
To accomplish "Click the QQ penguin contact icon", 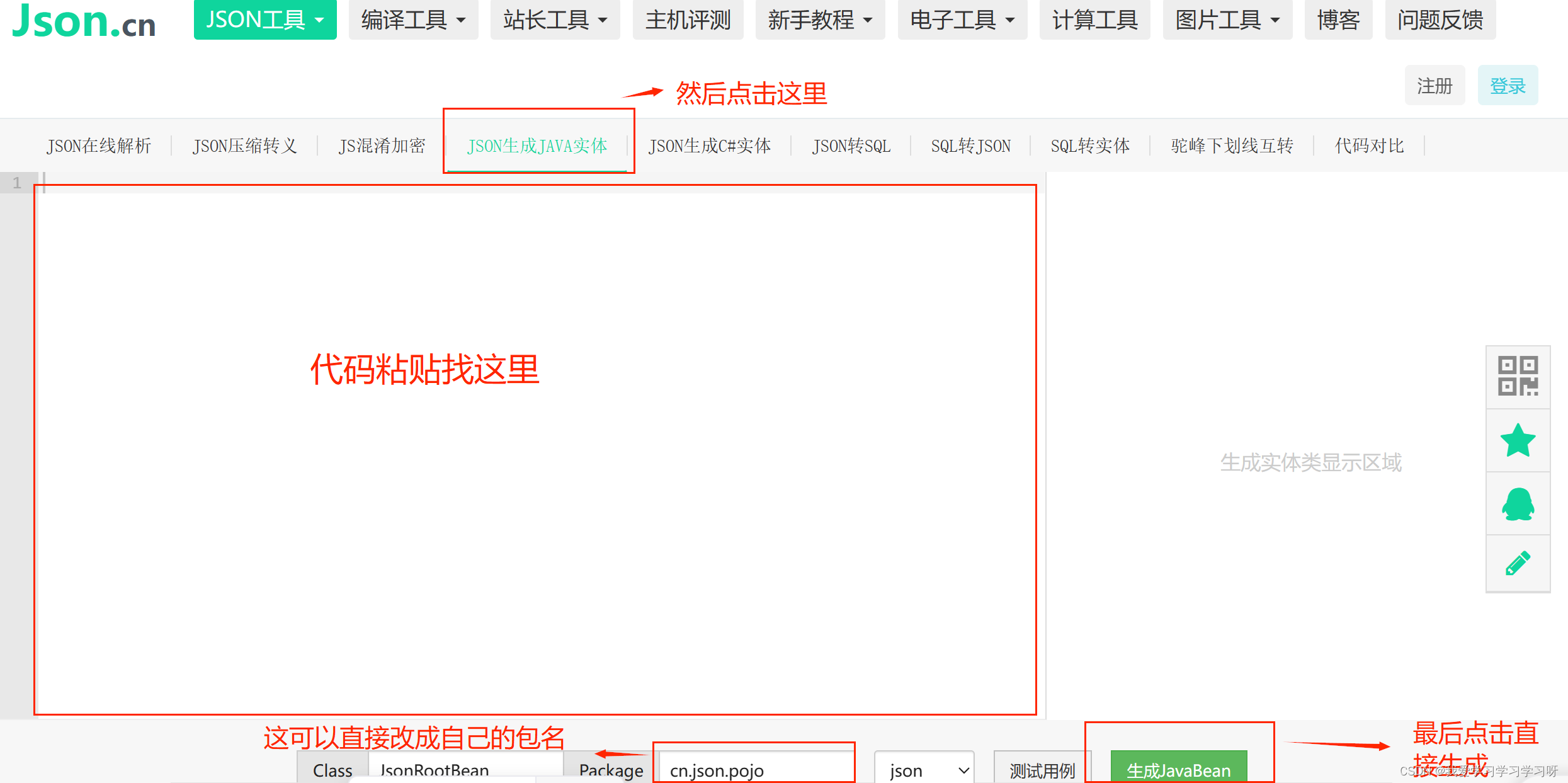I will [x=1518, y=503].
